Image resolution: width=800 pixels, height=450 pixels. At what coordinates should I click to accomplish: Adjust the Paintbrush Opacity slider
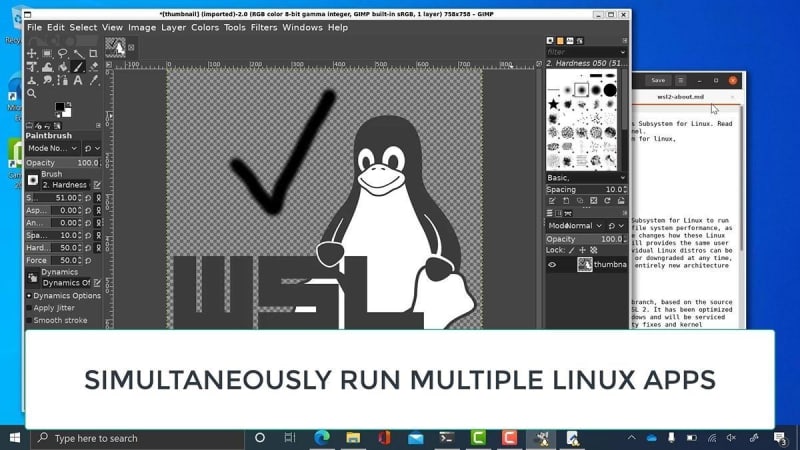pyautogui.click(x=63, y=163)
